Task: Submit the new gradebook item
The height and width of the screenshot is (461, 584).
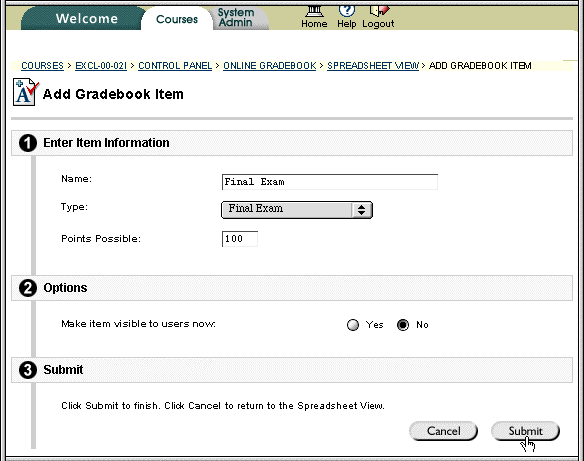Action: click(526, 431)
